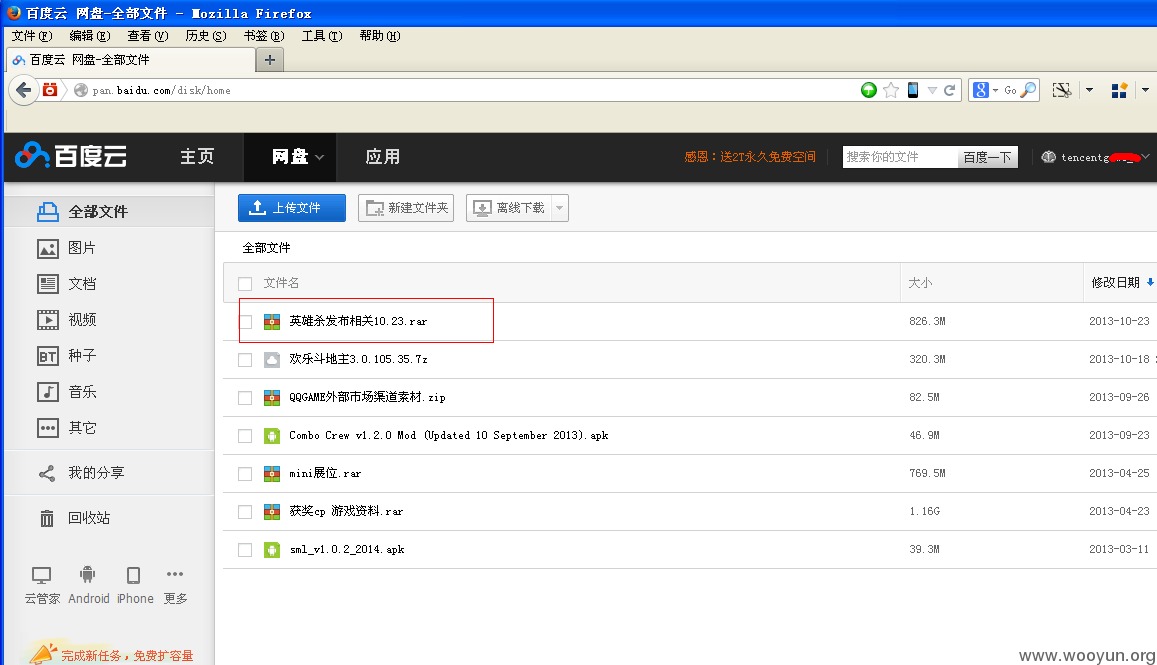Sort by 修改日期 column arrow
The width and height of the screenshot is (1157, 665).
click(1150, 282)
